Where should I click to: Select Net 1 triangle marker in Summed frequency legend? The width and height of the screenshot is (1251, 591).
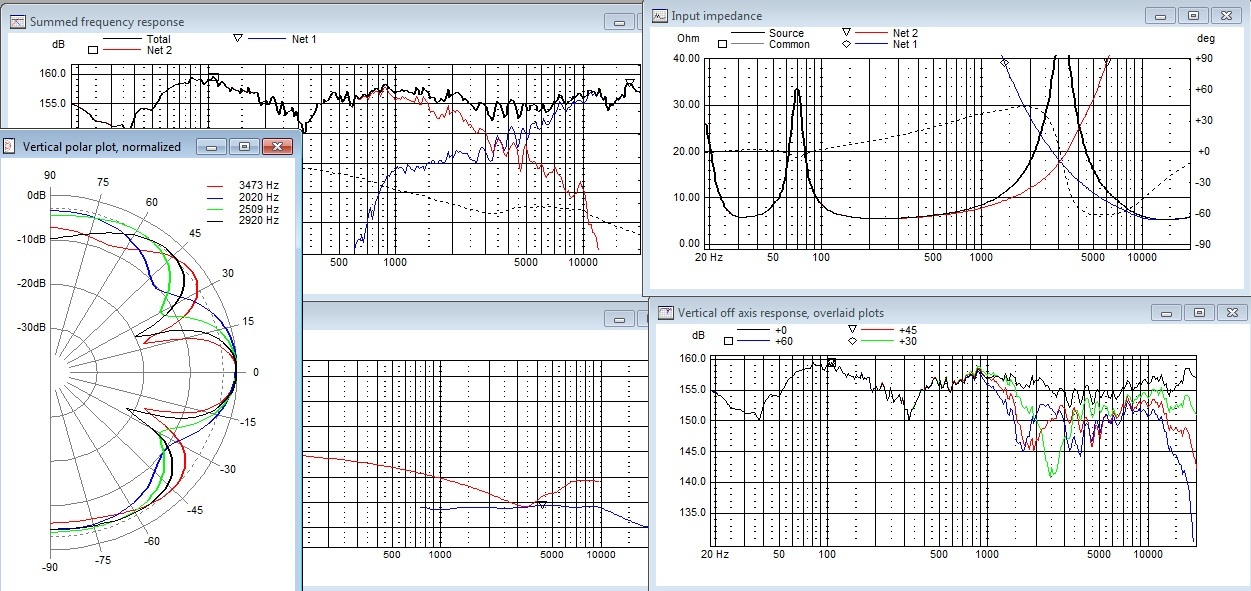pos(238,39)
